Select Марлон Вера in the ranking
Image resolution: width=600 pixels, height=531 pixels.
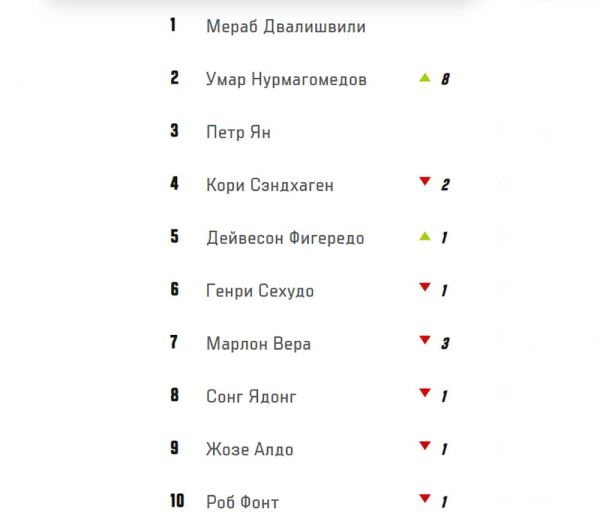click(x=258, y=344)
